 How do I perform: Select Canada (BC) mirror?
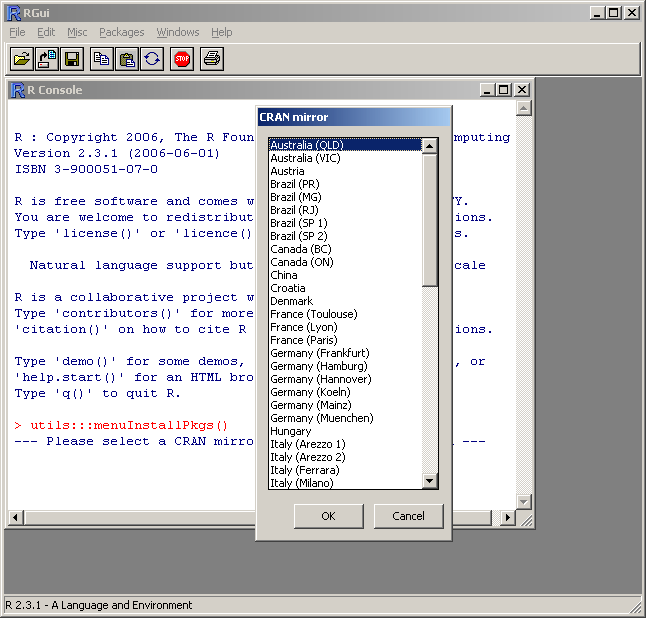pos(345,249)
